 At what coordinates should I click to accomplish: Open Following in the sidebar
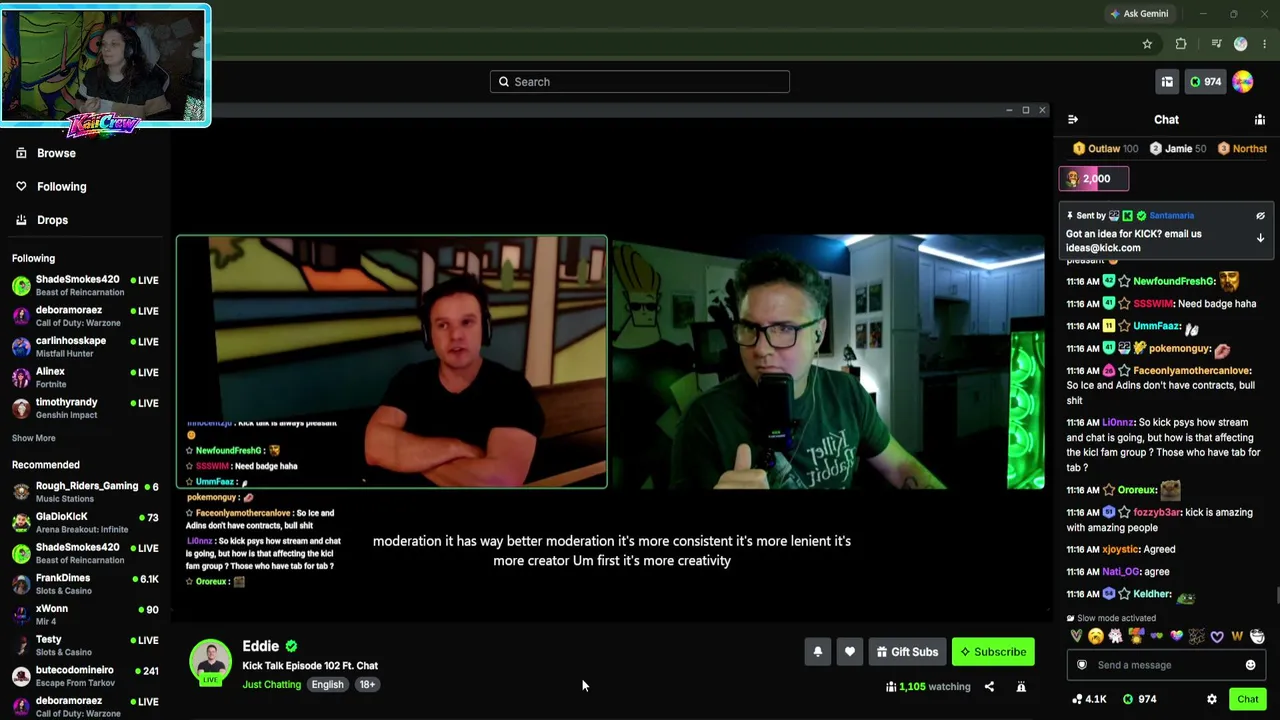[x=61, y=187]
